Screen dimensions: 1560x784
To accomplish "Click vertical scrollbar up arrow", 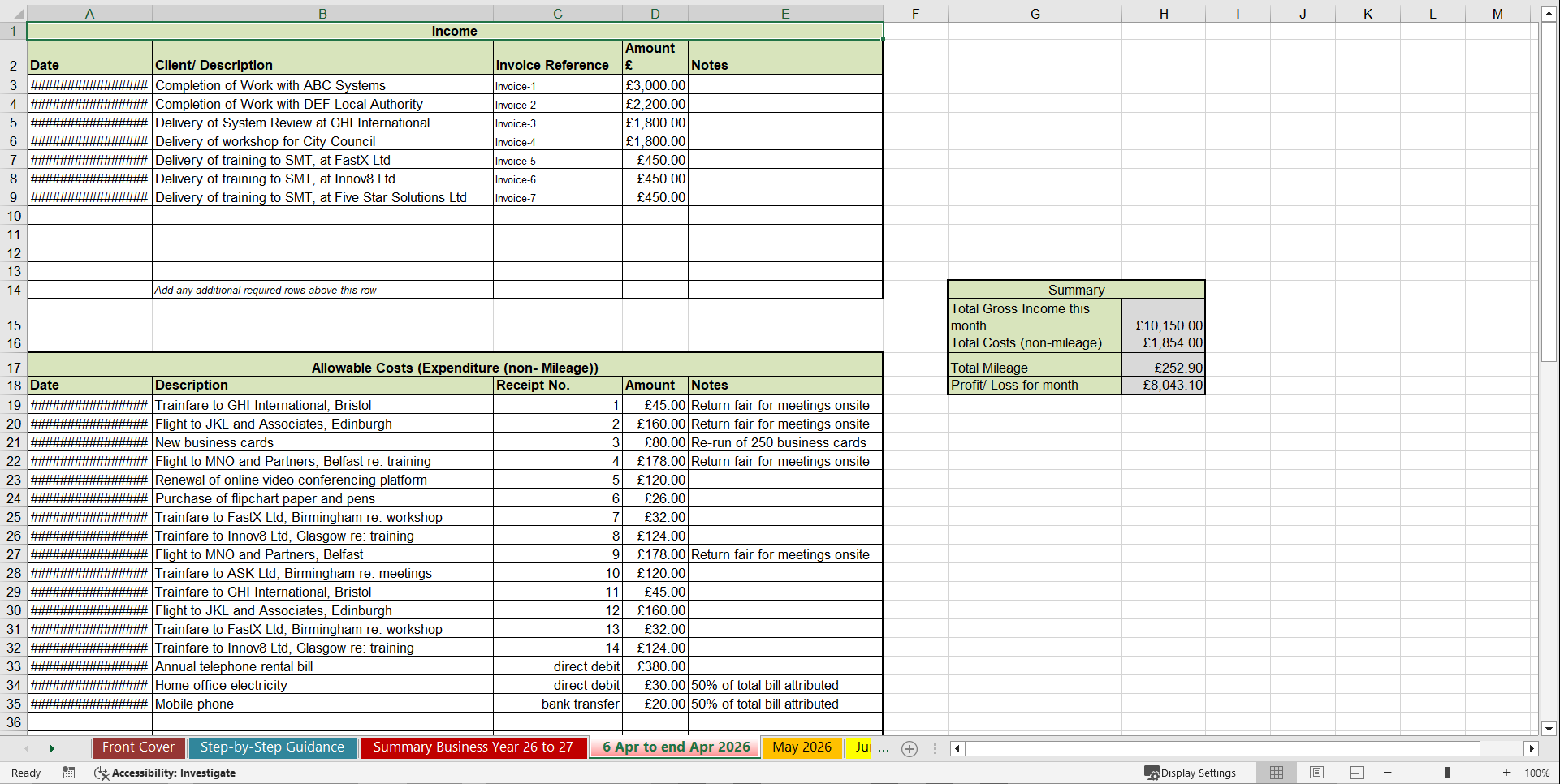I will pyautogui.click(x=1549, y=14).
